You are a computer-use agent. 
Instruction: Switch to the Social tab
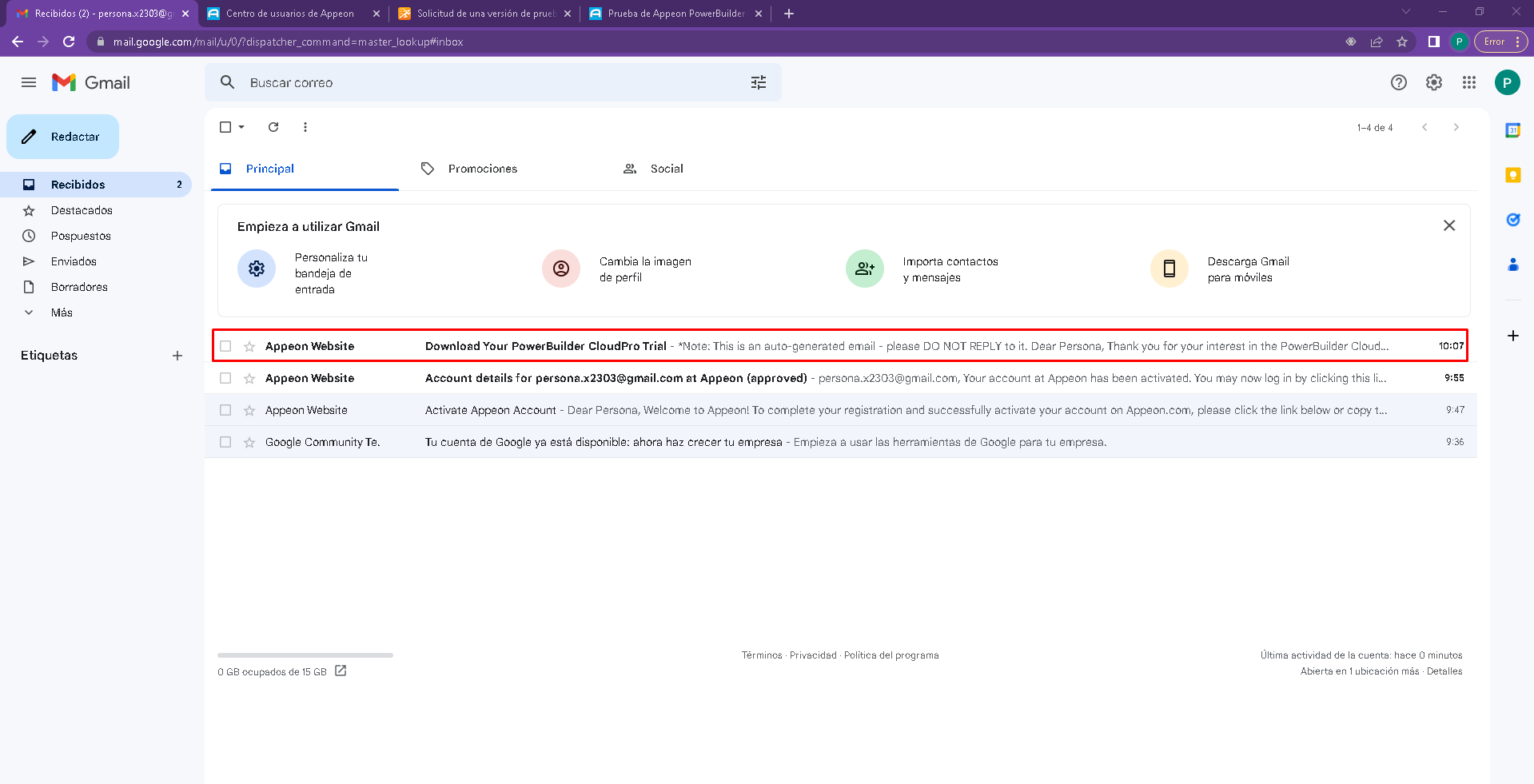(x=666, y=169)
